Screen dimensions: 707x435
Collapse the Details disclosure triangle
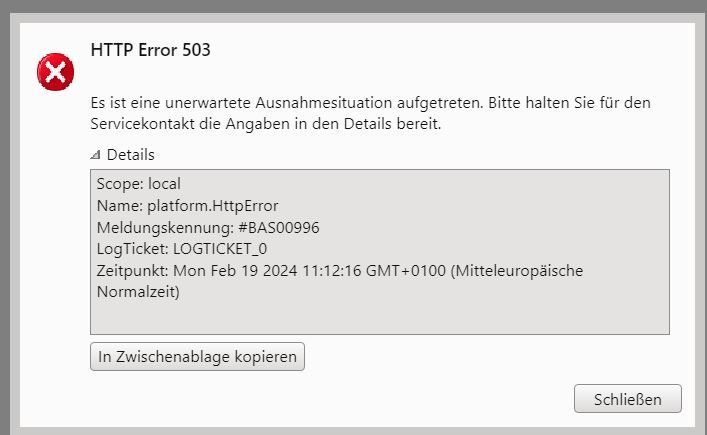95,156
